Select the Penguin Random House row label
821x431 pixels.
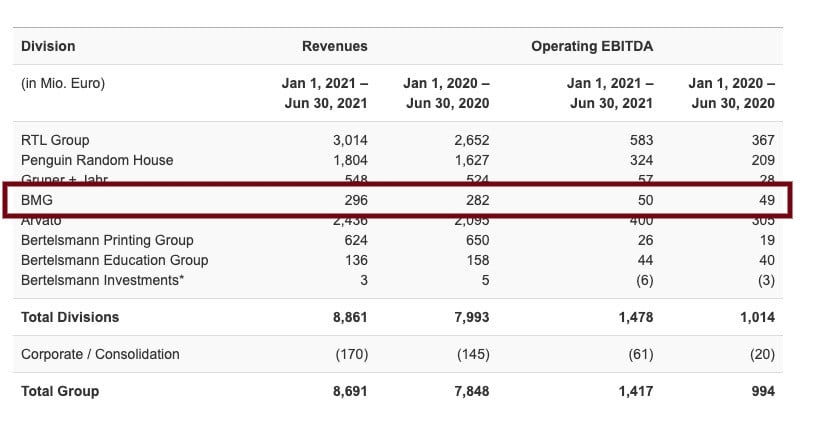[x=97, y=160]
